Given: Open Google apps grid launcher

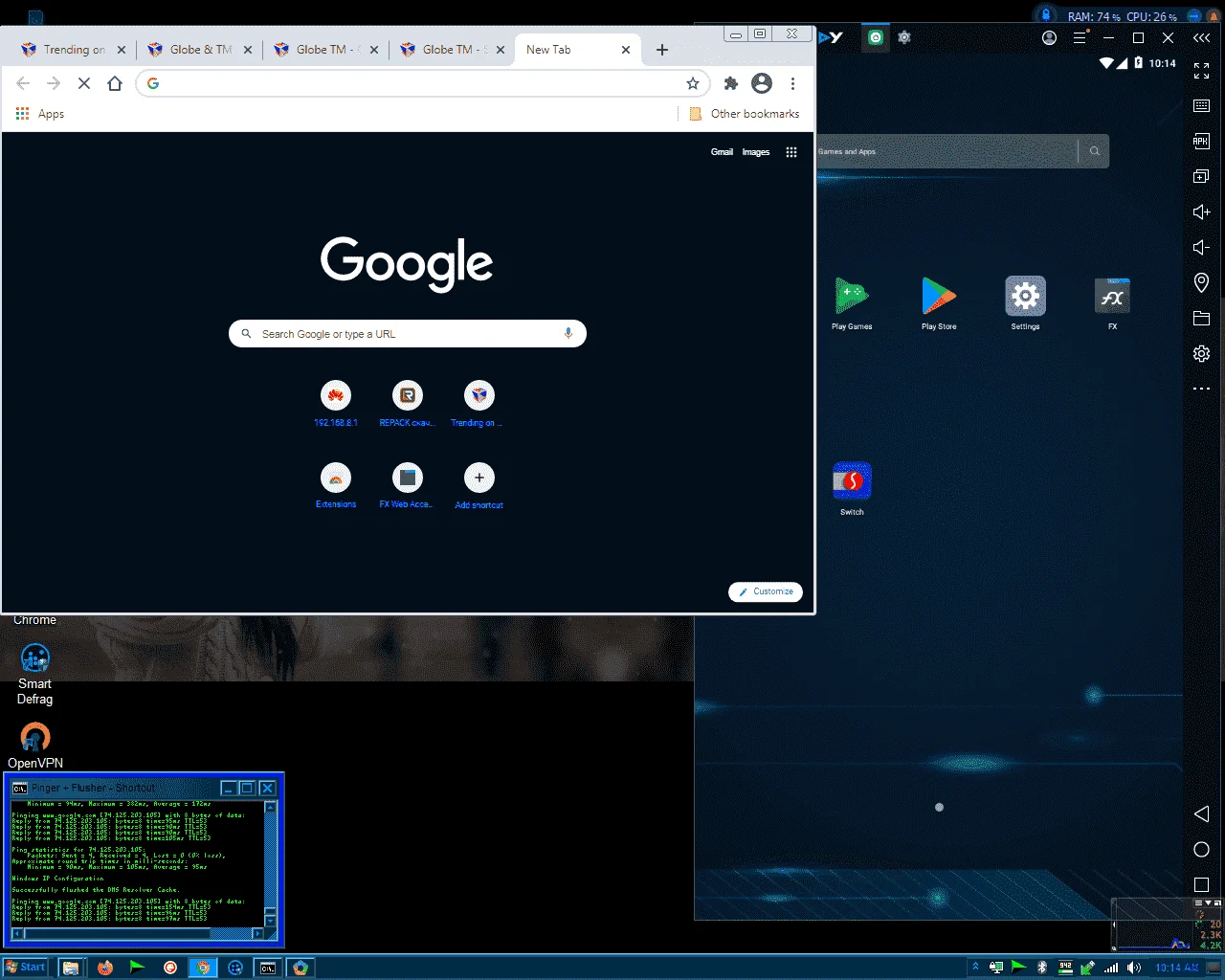Looking at the screenshot, I should tap(791, 152).
